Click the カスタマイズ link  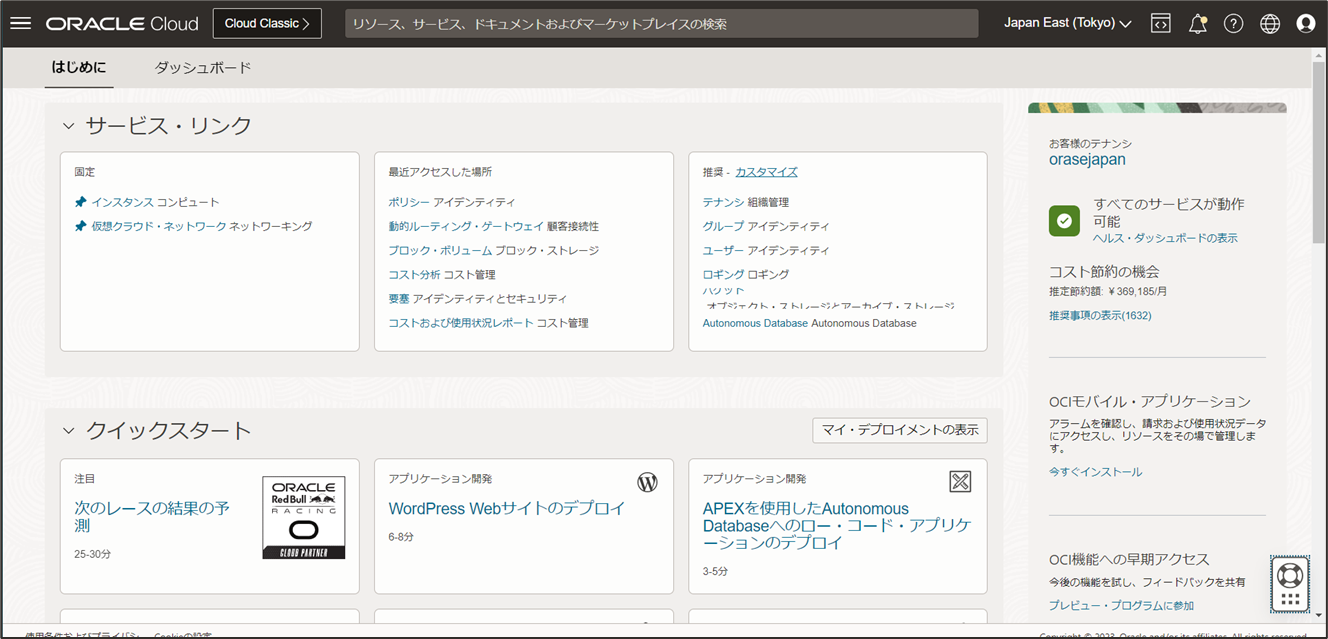pyautogui.click(x=766, y=172)
